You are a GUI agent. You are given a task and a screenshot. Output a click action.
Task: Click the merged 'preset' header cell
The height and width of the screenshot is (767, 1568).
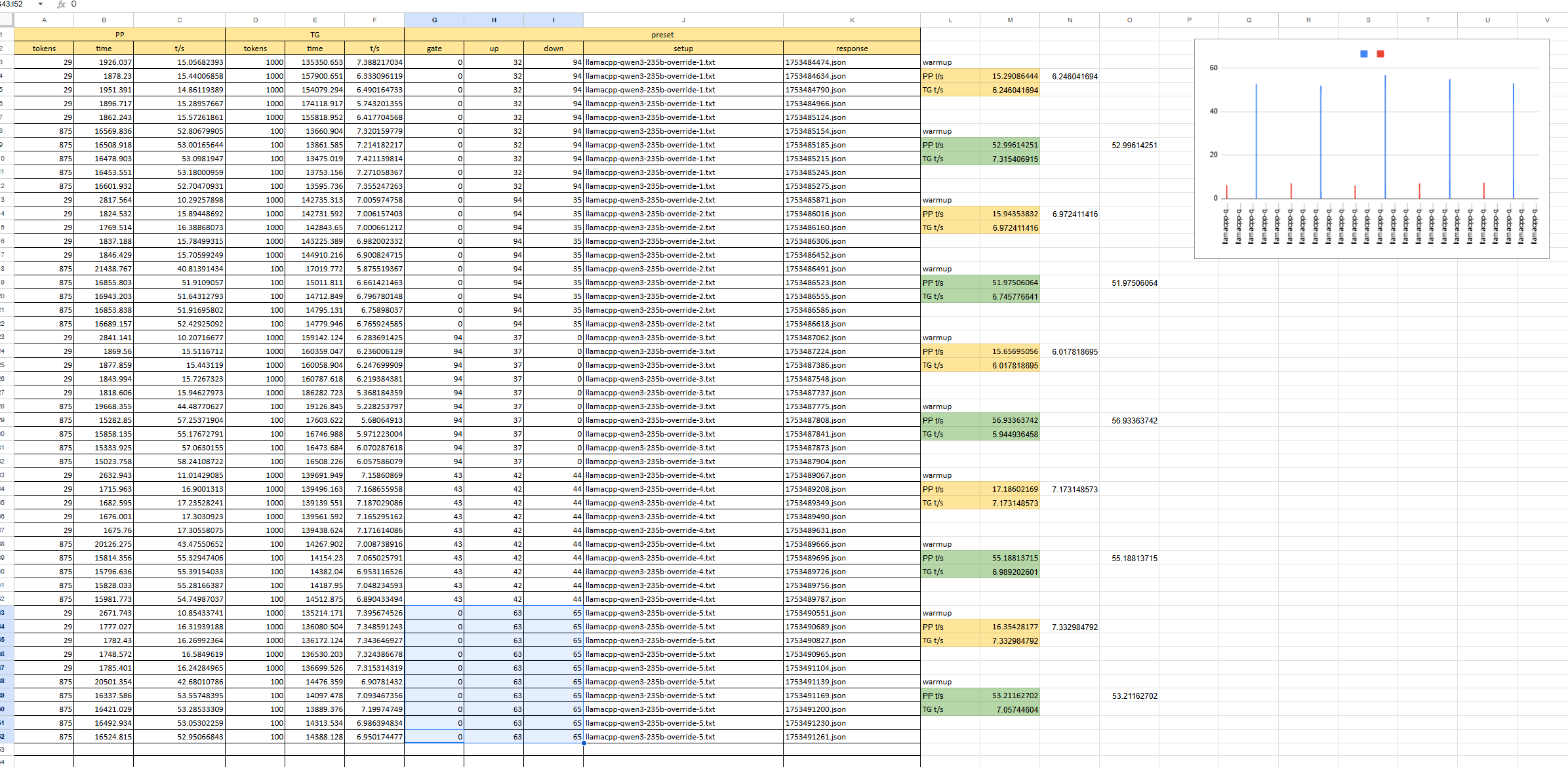click(x=662, y=35)
